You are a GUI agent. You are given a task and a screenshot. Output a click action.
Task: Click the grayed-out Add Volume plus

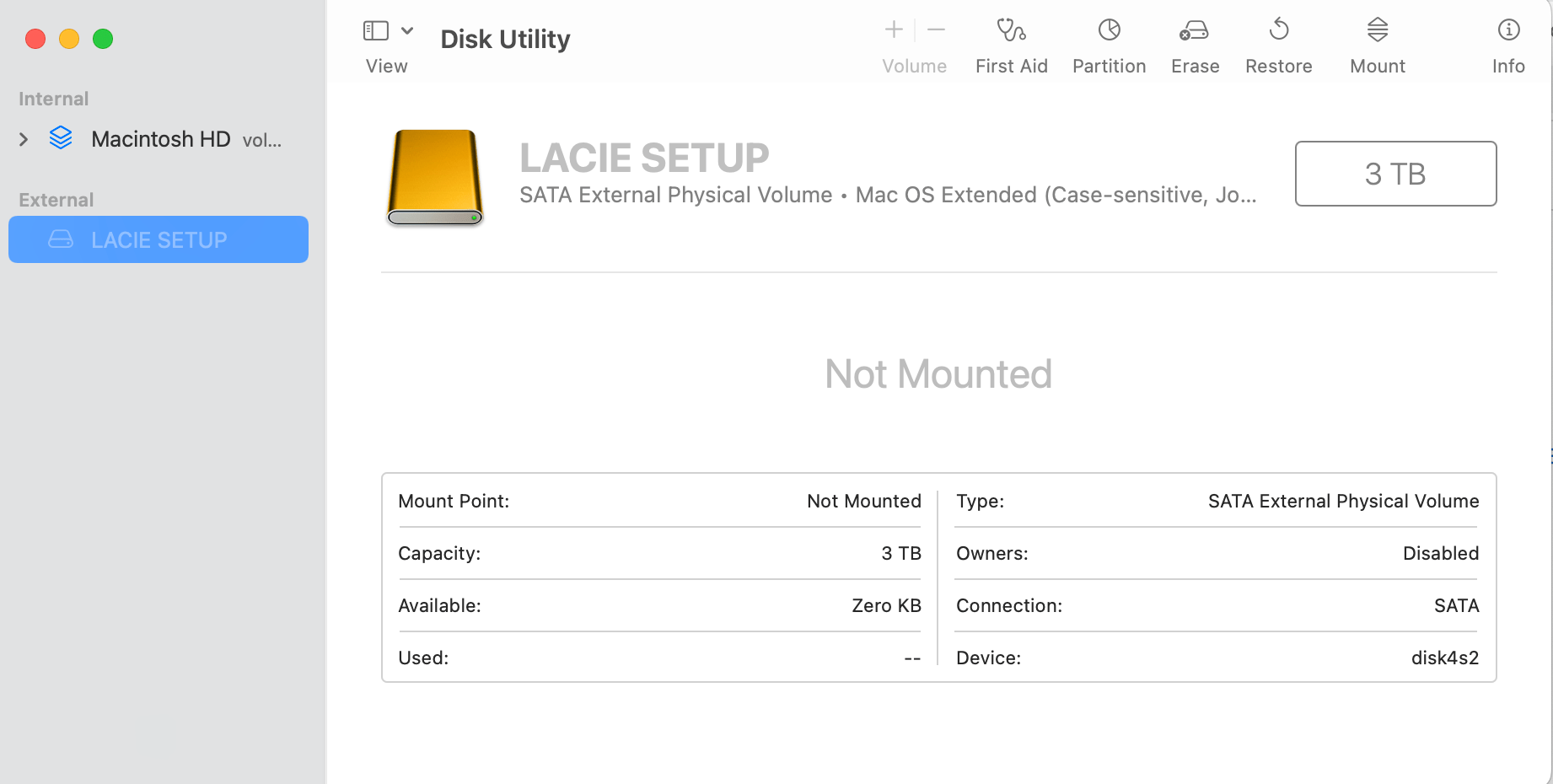click(892, 29)
